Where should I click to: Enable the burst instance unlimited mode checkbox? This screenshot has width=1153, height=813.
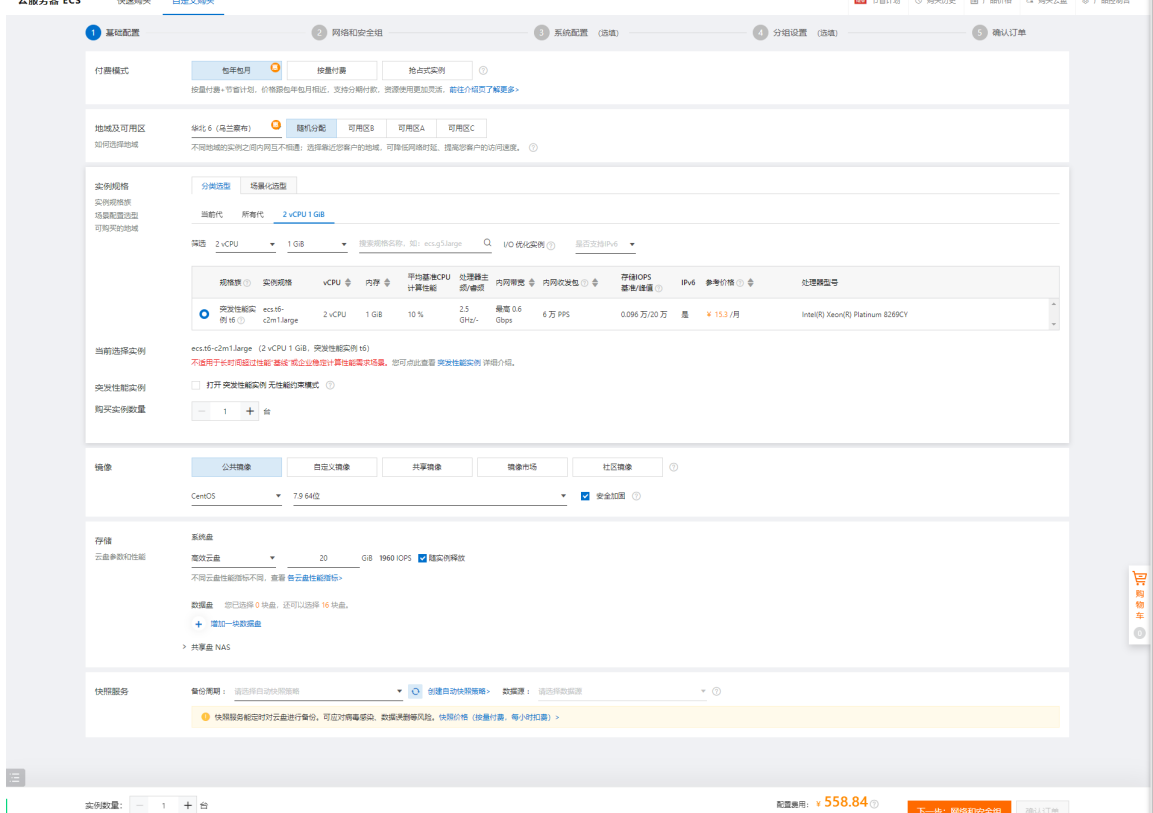196,385
